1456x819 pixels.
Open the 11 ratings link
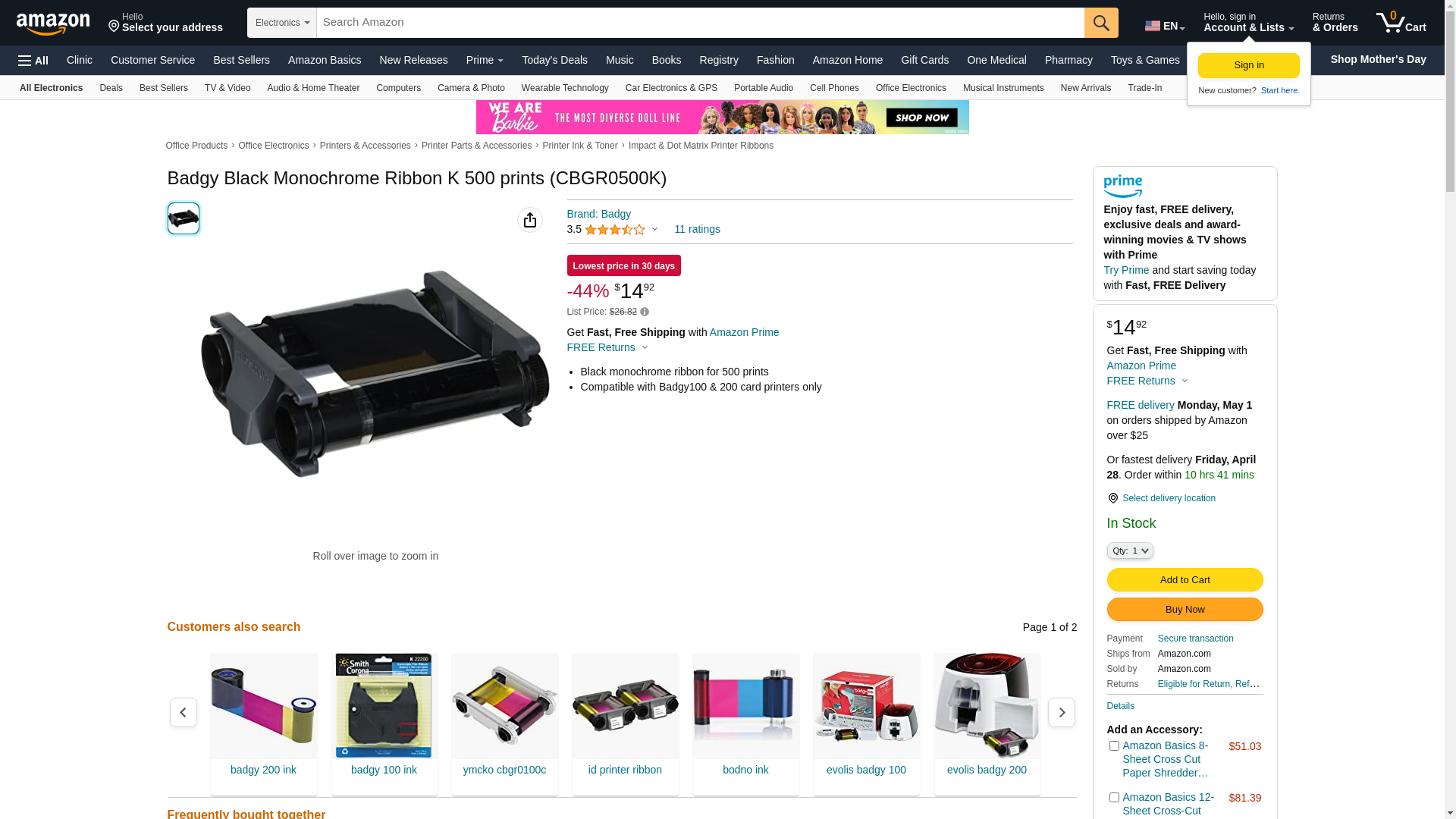click(697, 229)
